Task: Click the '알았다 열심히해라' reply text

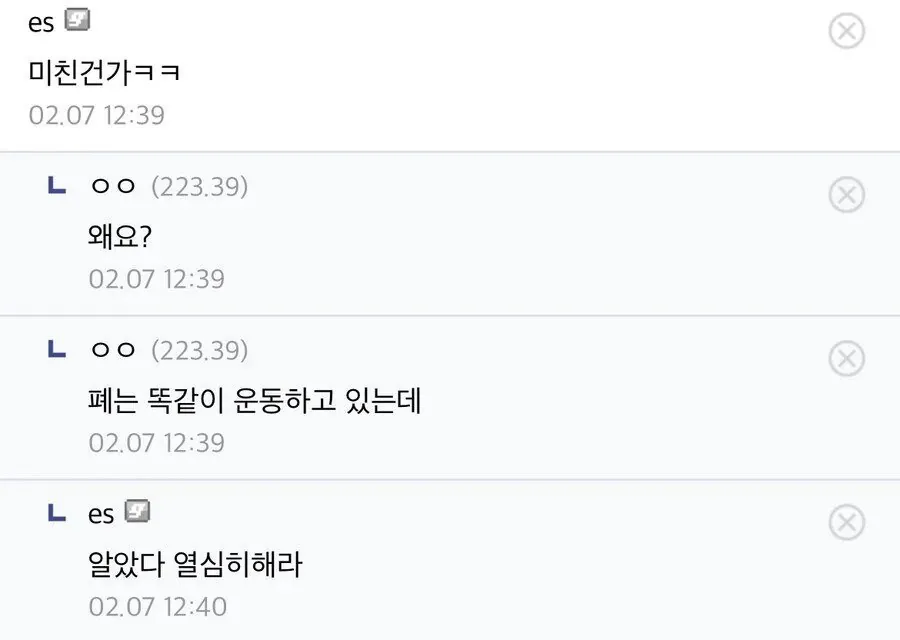Action: [194, 564]
